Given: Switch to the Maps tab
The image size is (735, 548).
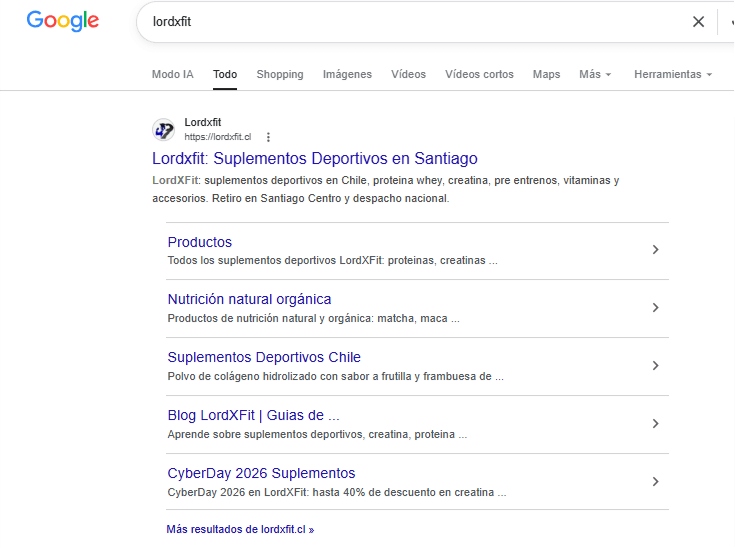Looking at the screenshot, I should coord(546,74).
